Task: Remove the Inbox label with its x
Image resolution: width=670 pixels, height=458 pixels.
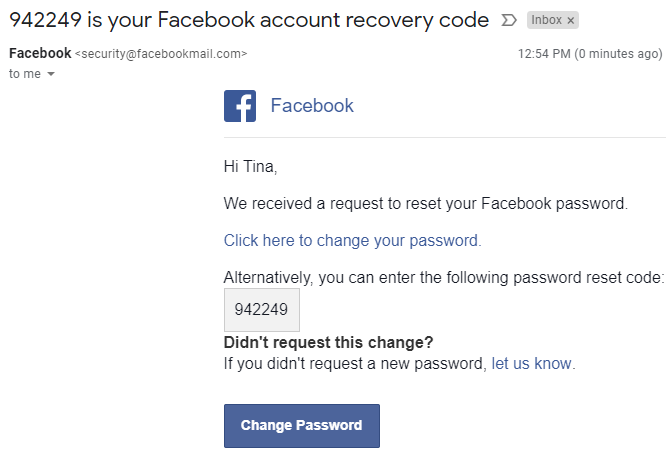Action: click(x=571, y=20)
